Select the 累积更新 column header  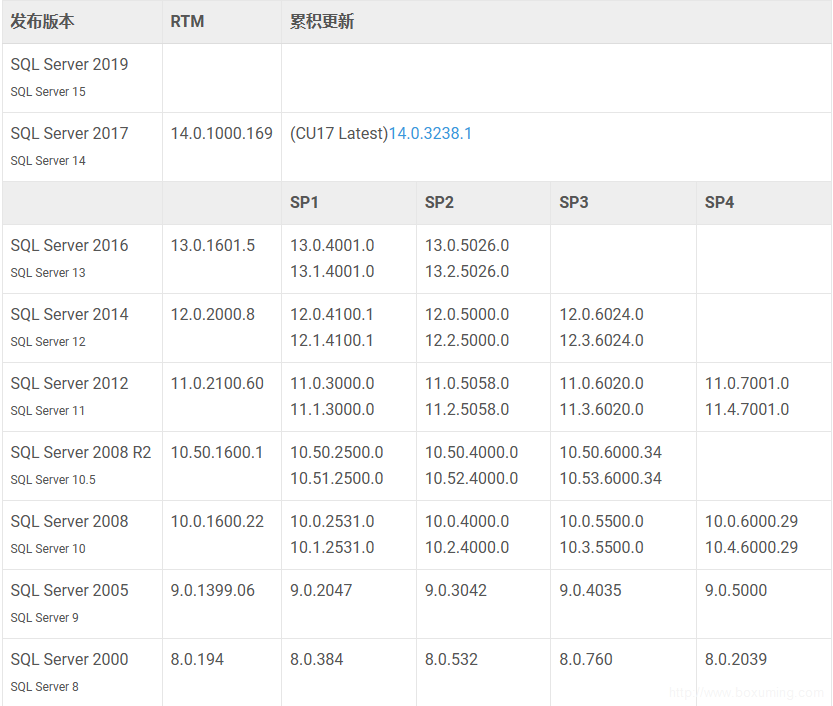click(x=322, y=22)
